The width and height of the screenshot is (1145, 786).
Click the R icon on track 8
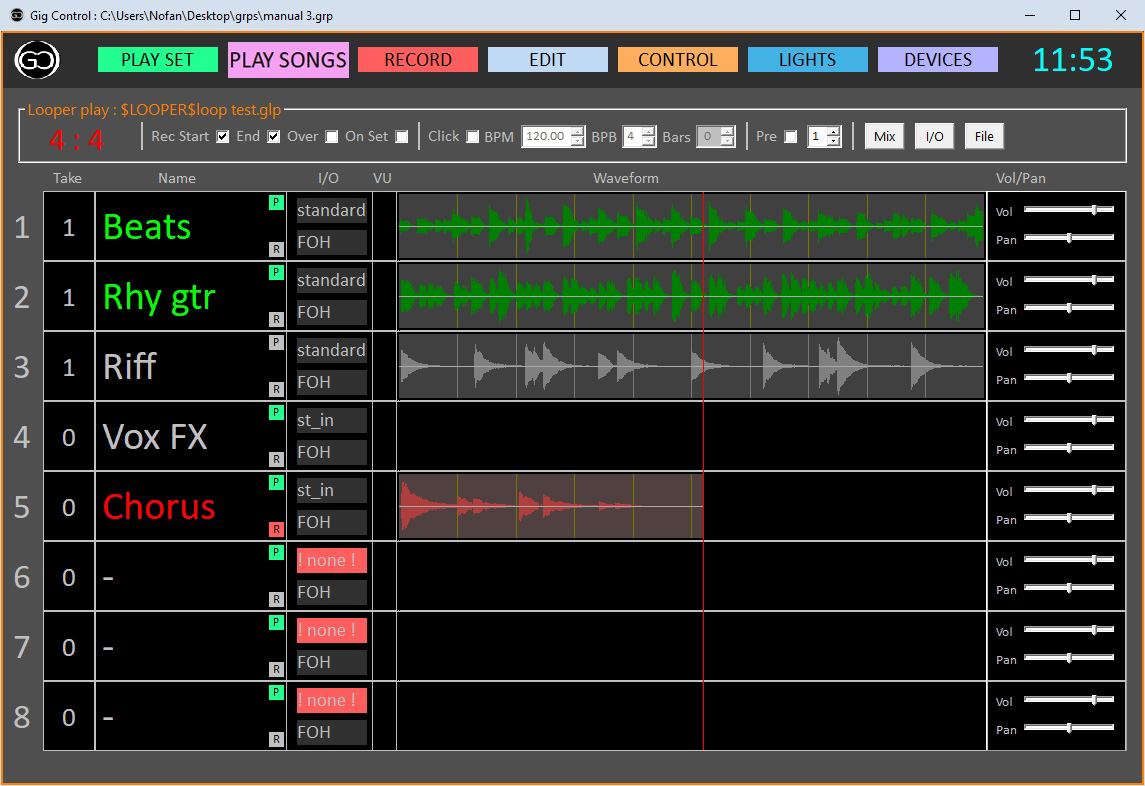(276, 740)
